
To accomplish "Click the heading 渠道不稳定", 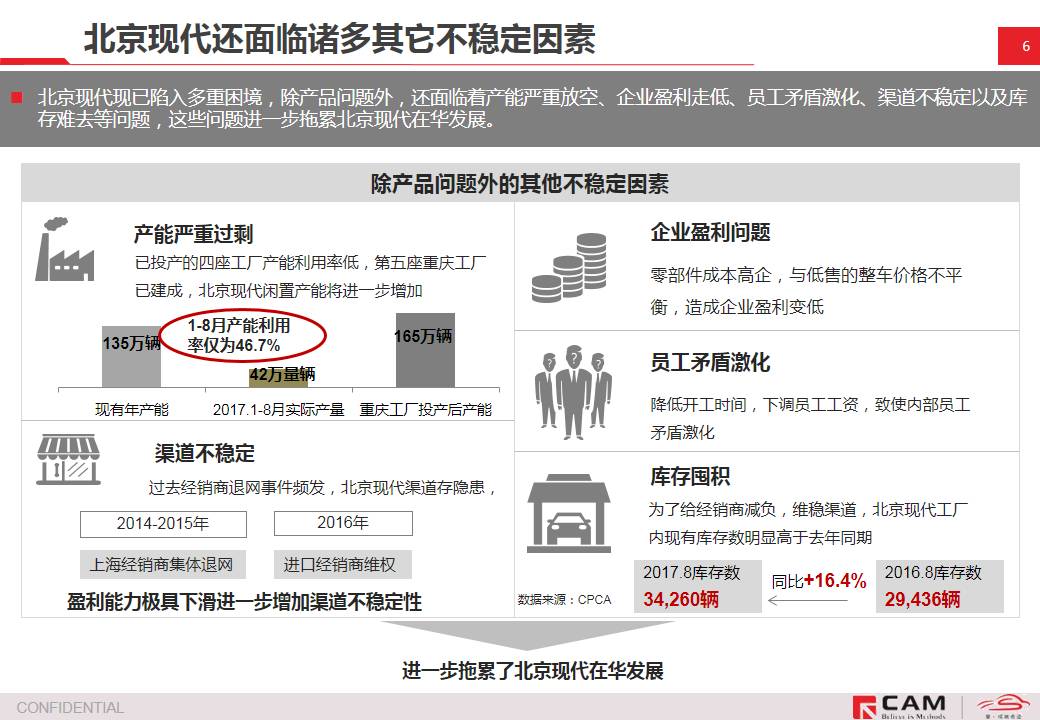I will (x=205, y=453).
